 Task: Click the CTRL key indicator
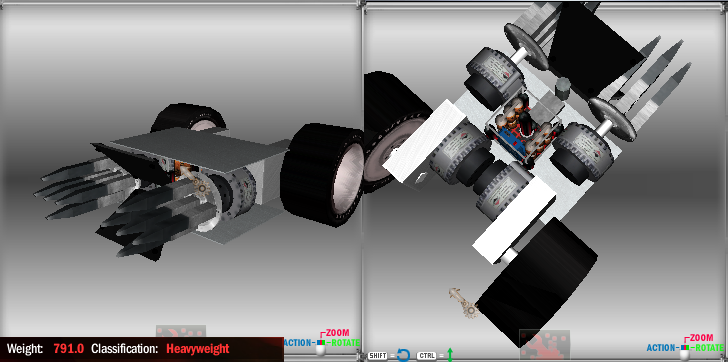point(427,356)
